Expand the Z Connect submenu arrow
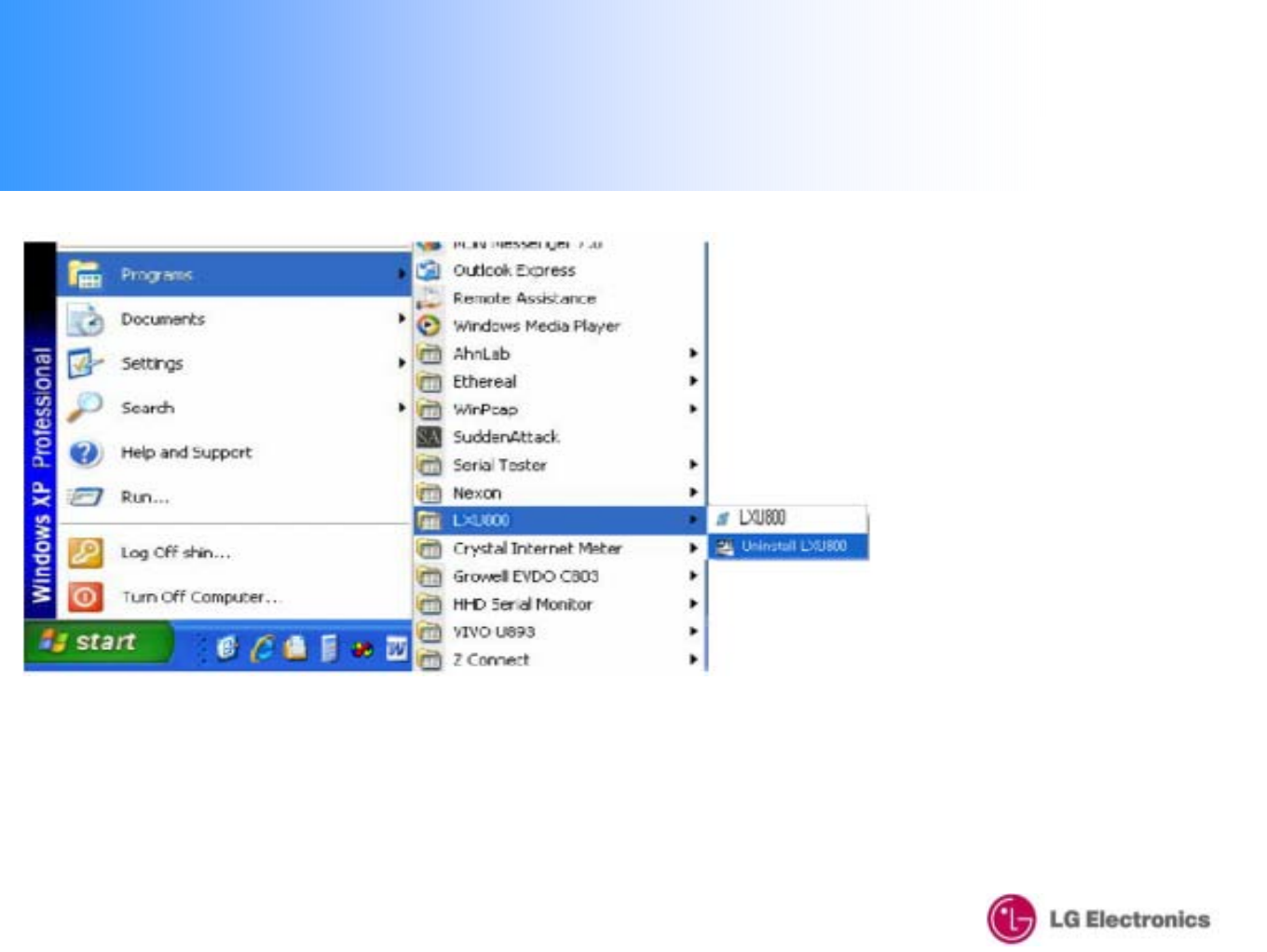The width and height of the screenshot is (1267, 952). [693, 660]
